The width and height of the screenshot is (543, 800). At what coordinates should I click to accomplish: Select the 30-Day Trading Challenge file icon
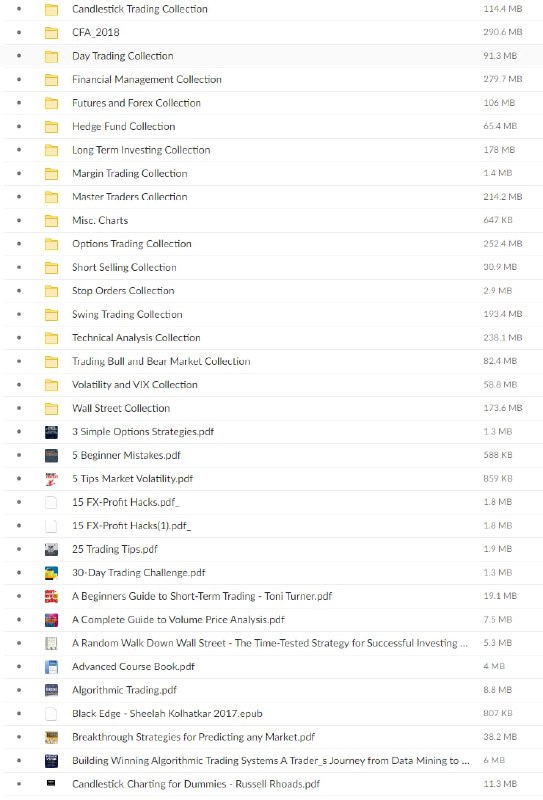(x=51, y=572)
